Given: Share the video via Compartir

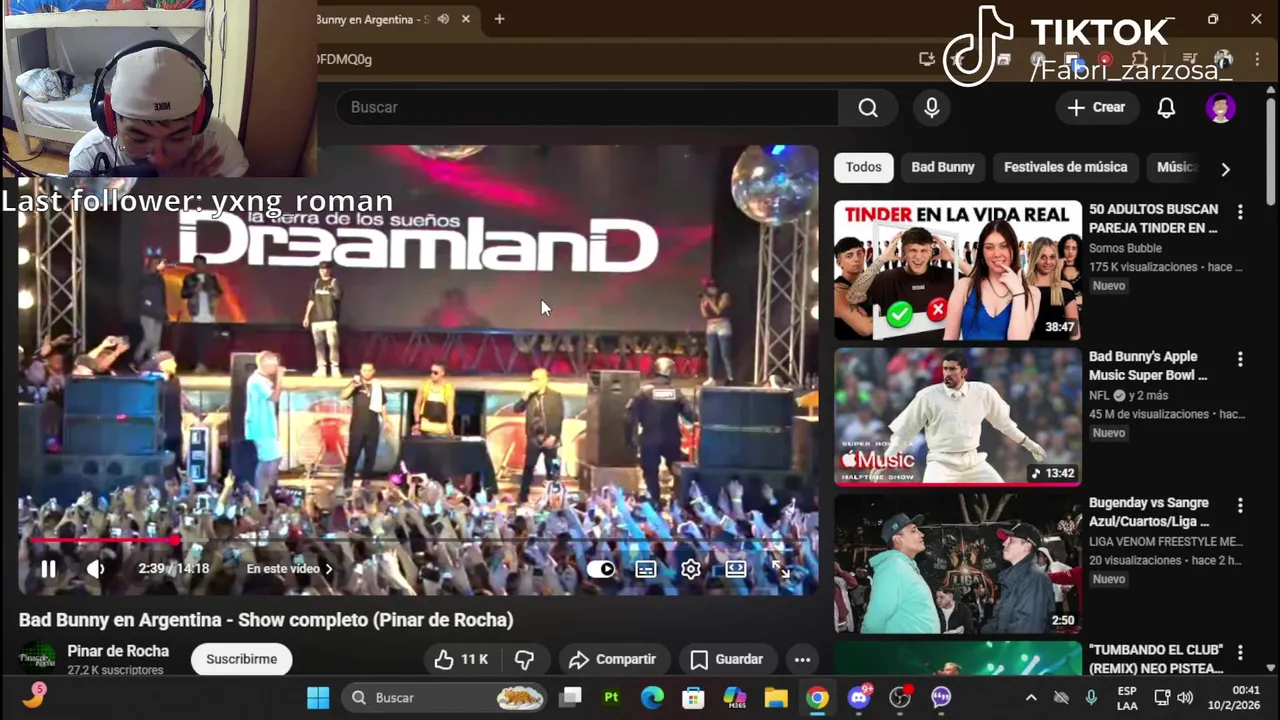Looking at the screenshot, I should click(x=612, y=659).
